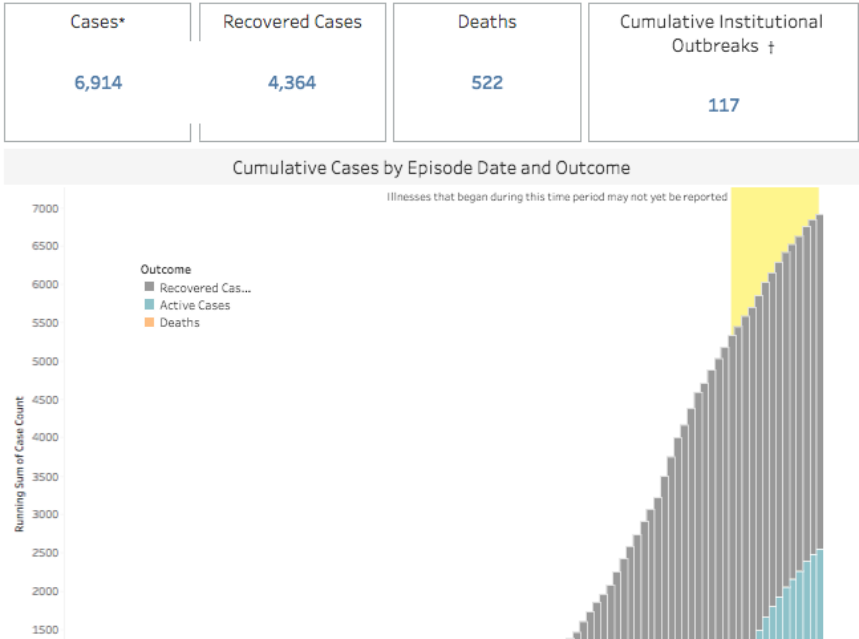Click the teal Active Cases legend swatch
This screenshot has height=639, width=859.
click(x=149, y=305)
